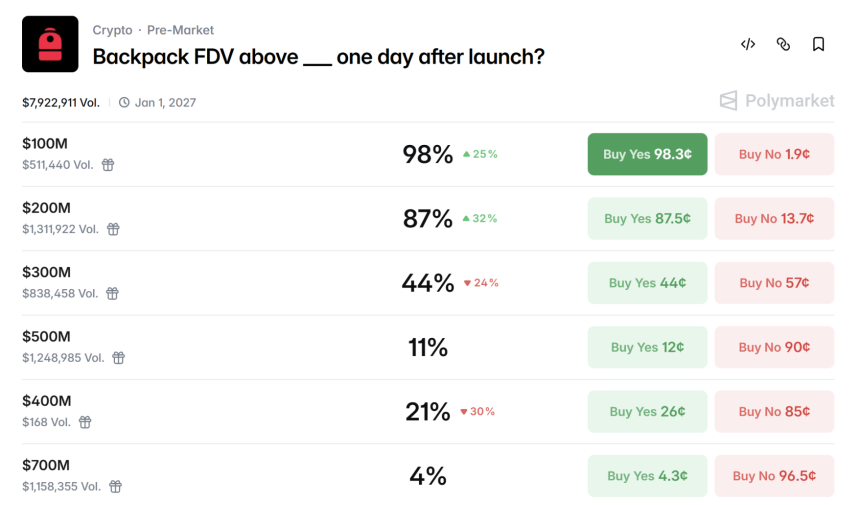Bookmark this Backpack FDV market
The width and height of the screenshot is (860, 505).
coord(818,44)
